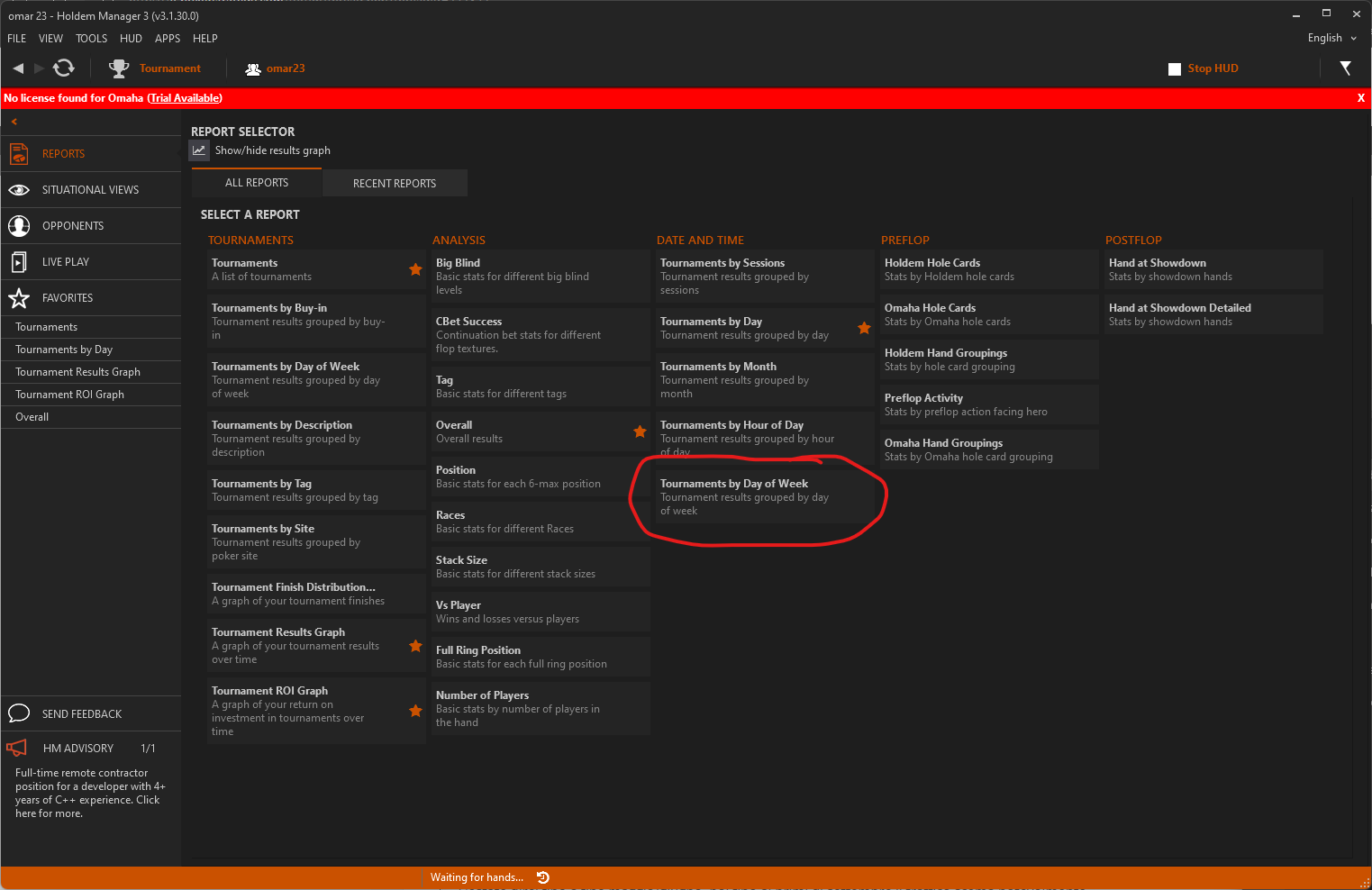Toggle the show/hide results graph icon
This screenshot has height=890, width=1372.
[199, 150]
